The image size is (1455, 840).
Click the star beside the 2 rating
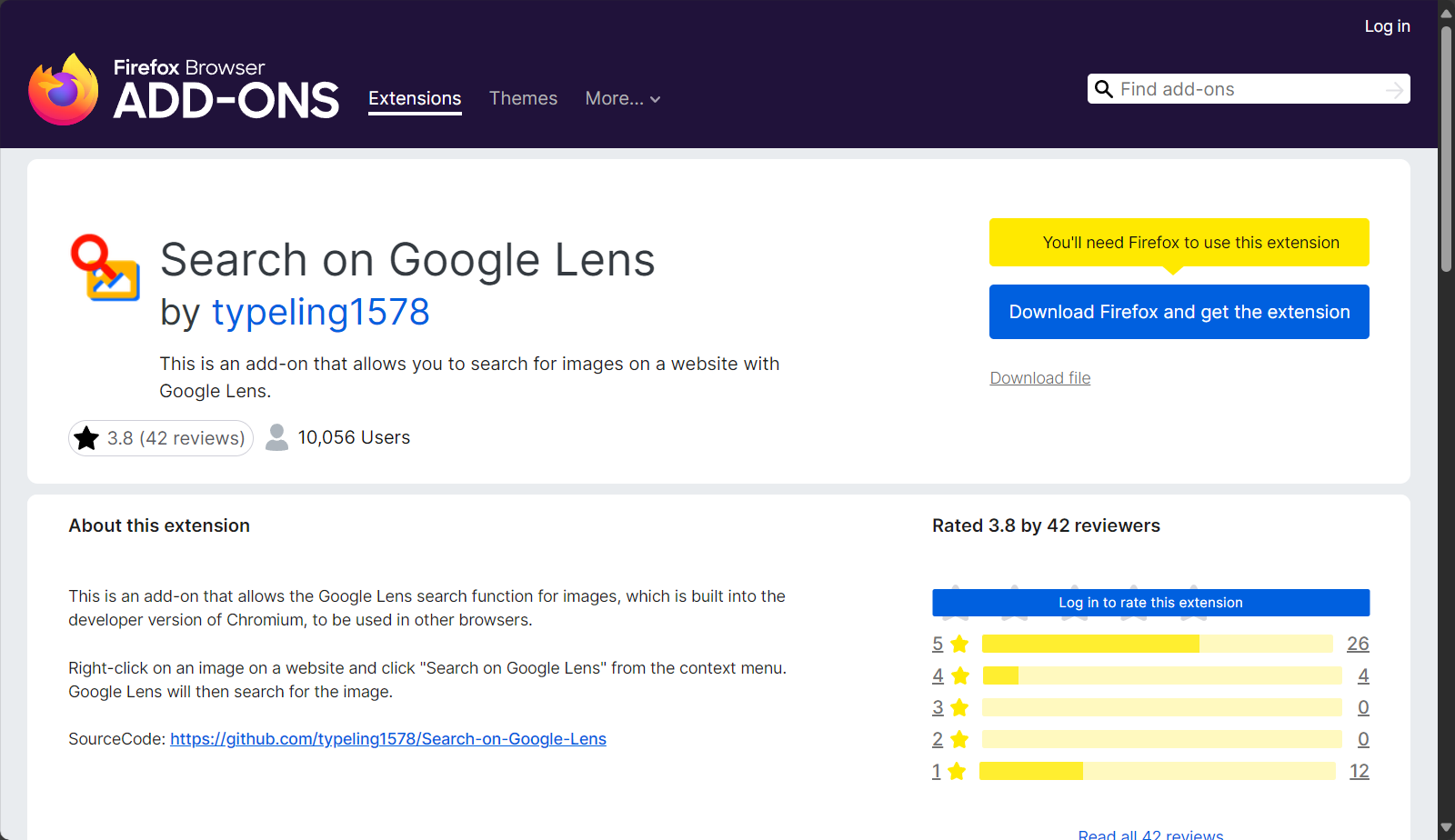coord(959,739)
